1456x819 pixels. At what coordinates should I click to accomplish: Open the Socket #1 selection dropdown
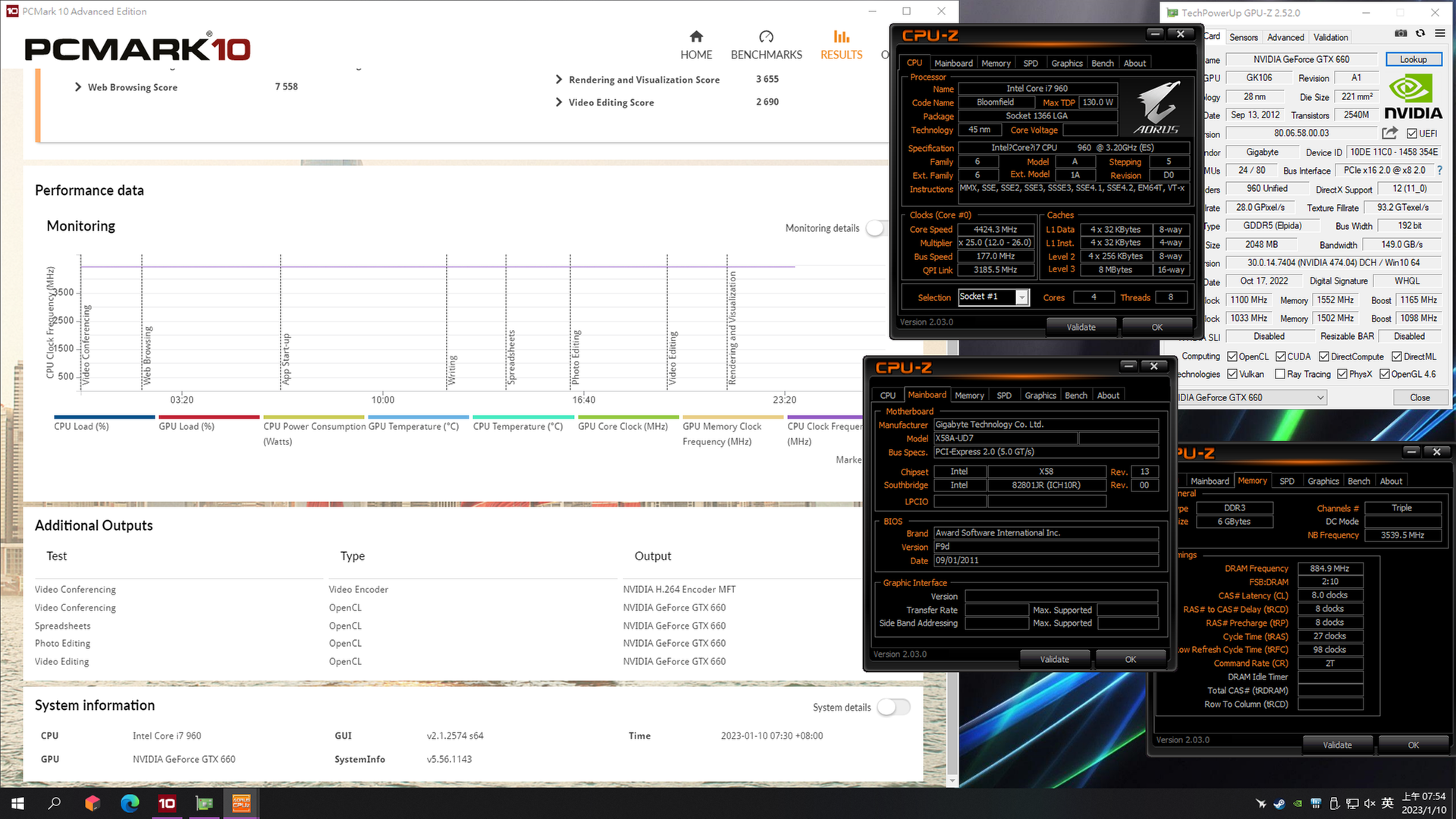(1021, 298)
